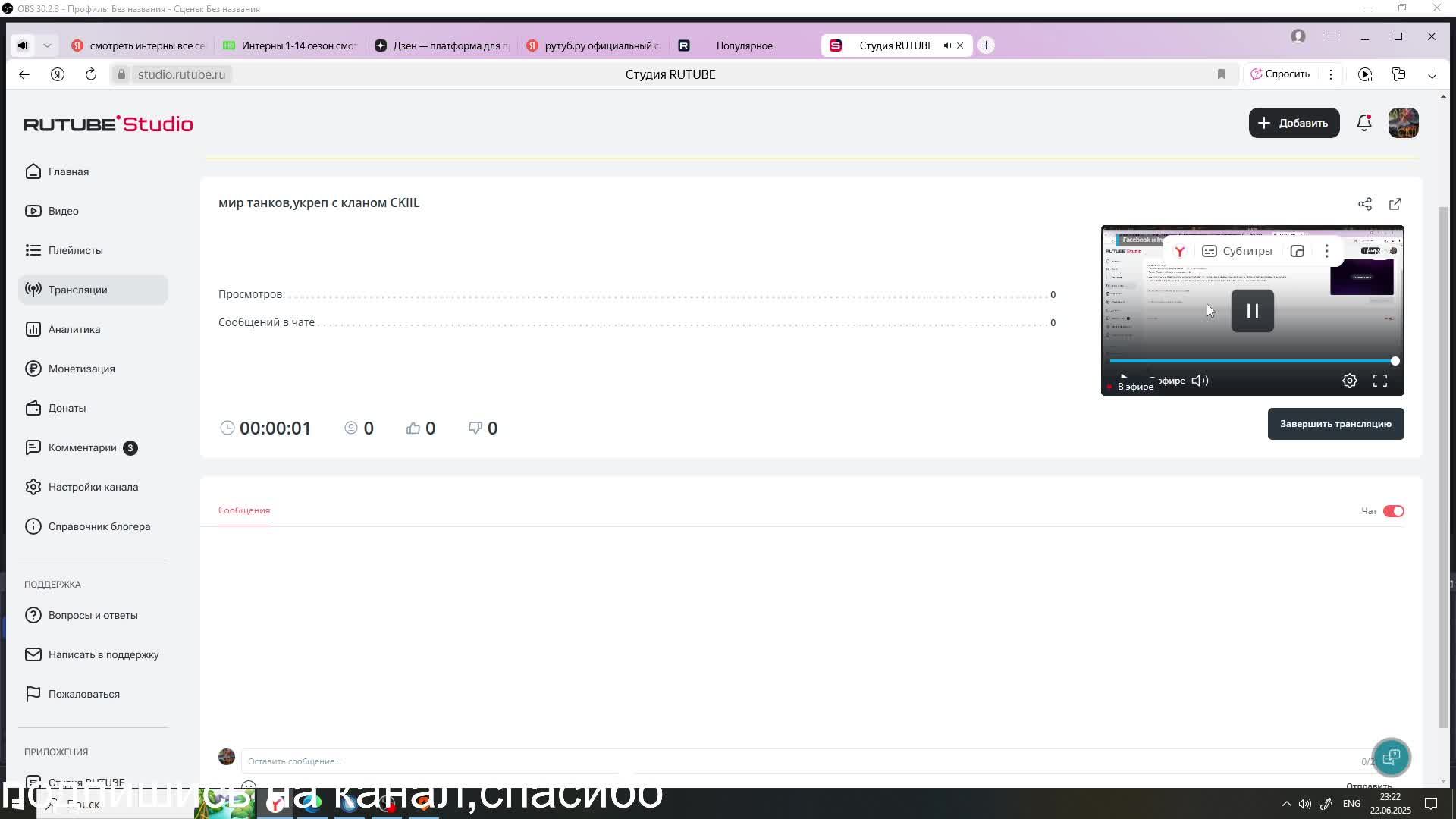1456x819 pixels.
Task: Open the player overlay three-dots menu
Action: (x=1326, y=251)
